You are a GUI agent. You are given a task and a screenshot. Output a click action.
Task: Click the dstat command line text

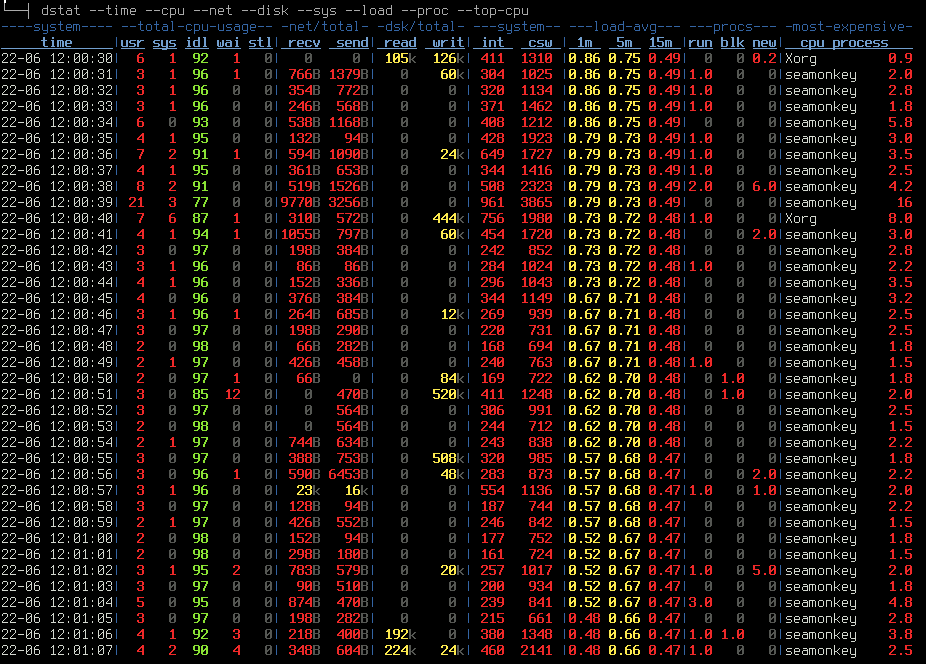click(285, 11)
